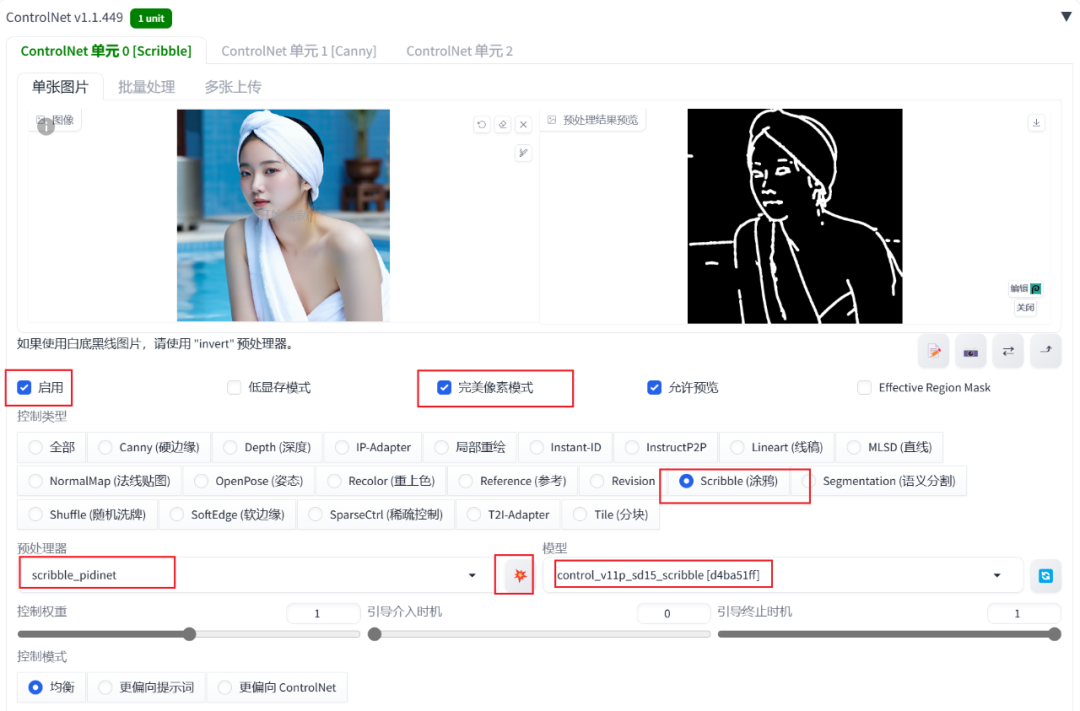This screenshot has height=711, width=1080.
Task: Select the Segmentation (语义分割) control type
Action: coord(880,481)
